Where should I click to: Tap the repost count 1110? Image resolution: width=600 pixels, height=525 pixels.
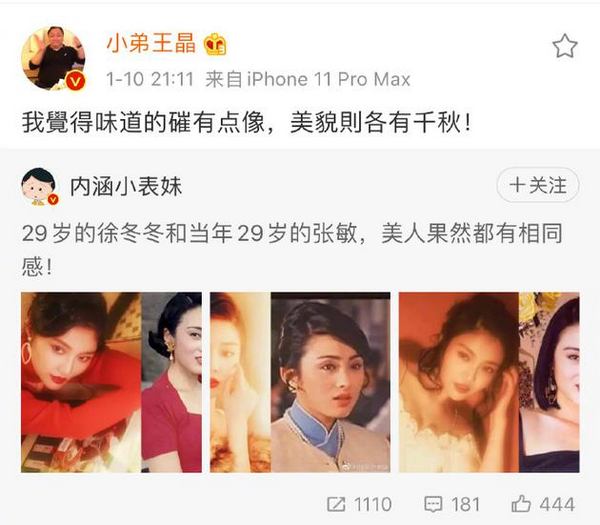click(x=373, y=504)
